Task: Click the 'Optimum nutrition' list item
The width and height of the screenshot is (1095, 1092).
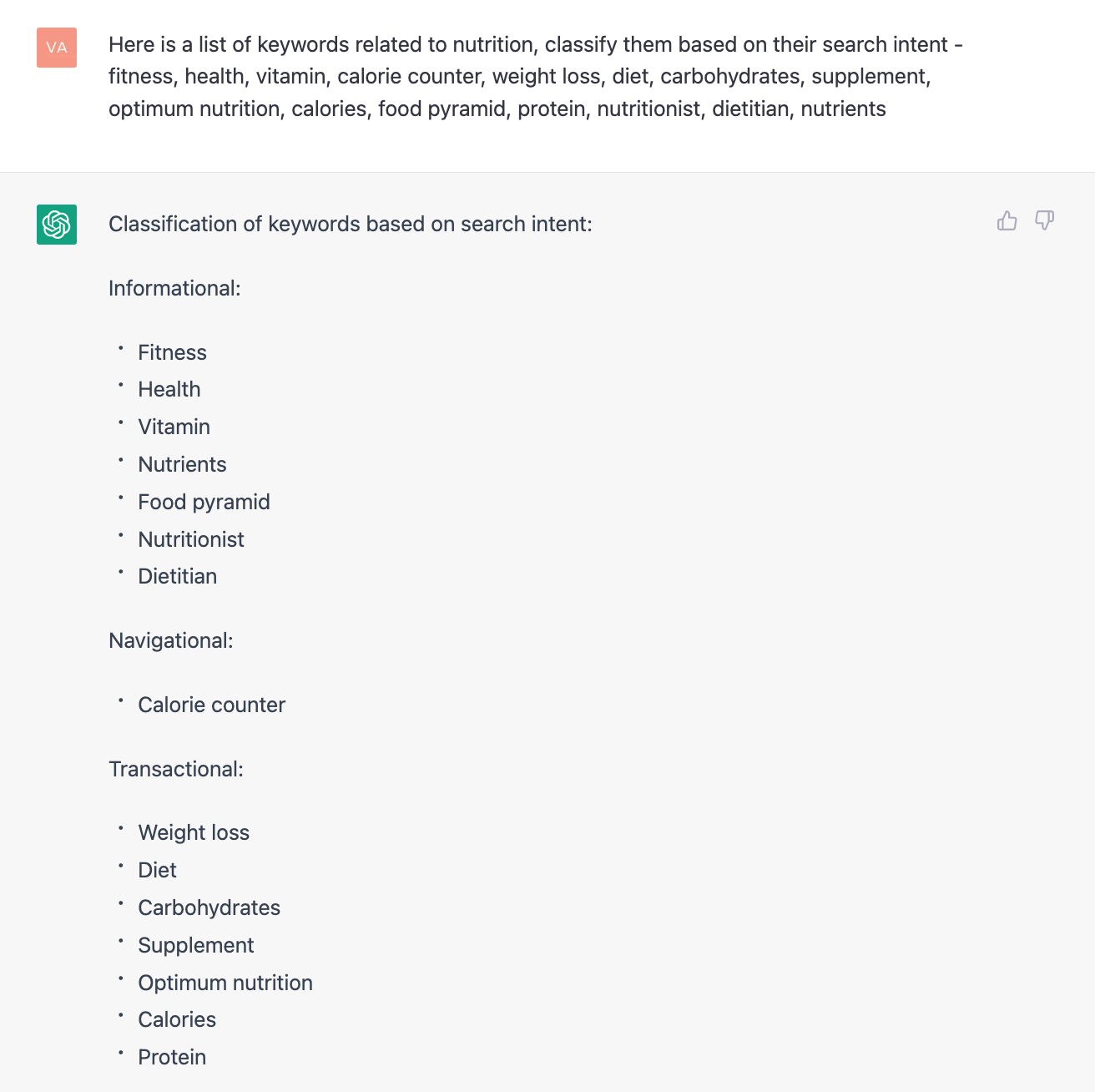Action: coord(225,983)
